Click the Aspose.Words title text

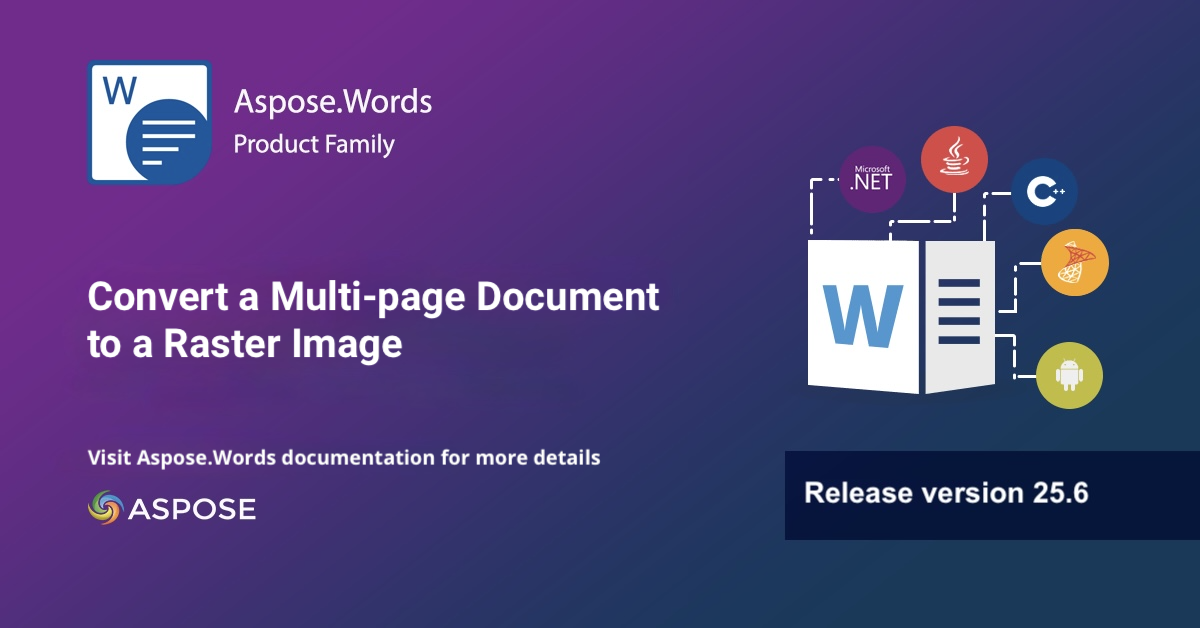click(x=332, y=101)
